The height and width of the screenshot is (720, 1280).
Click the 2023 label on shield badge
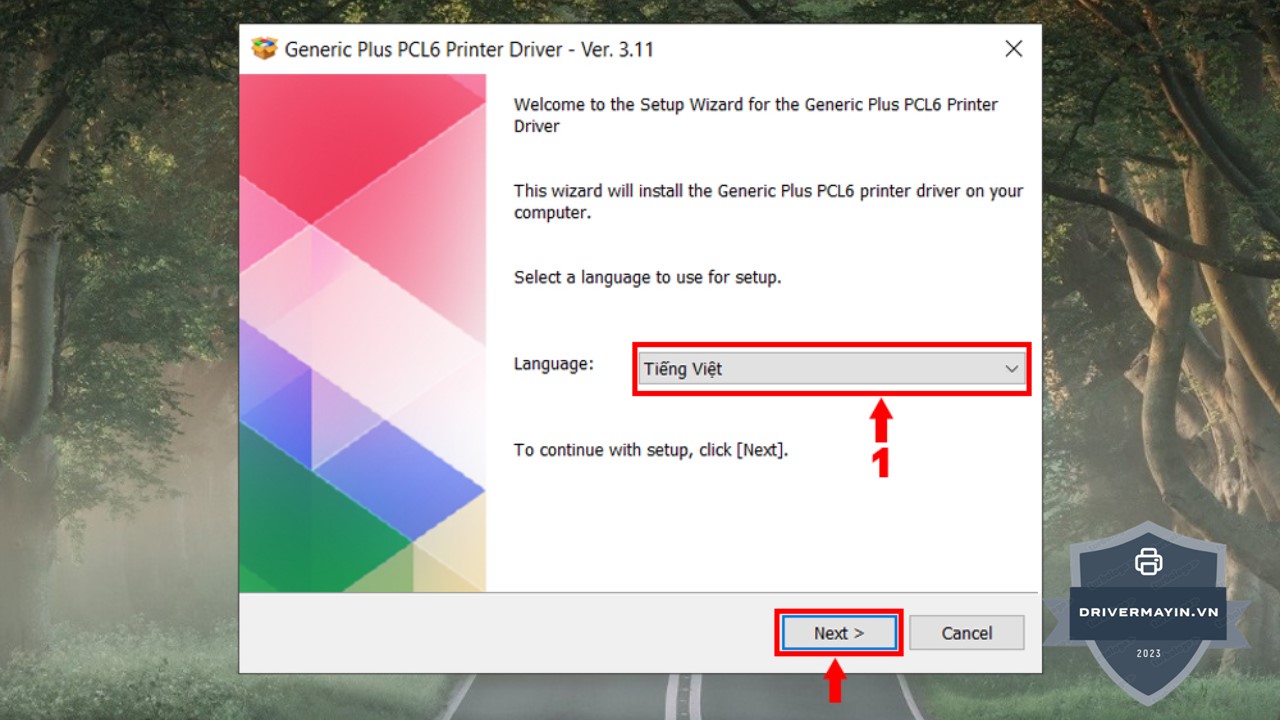(x=1149, y=653)
